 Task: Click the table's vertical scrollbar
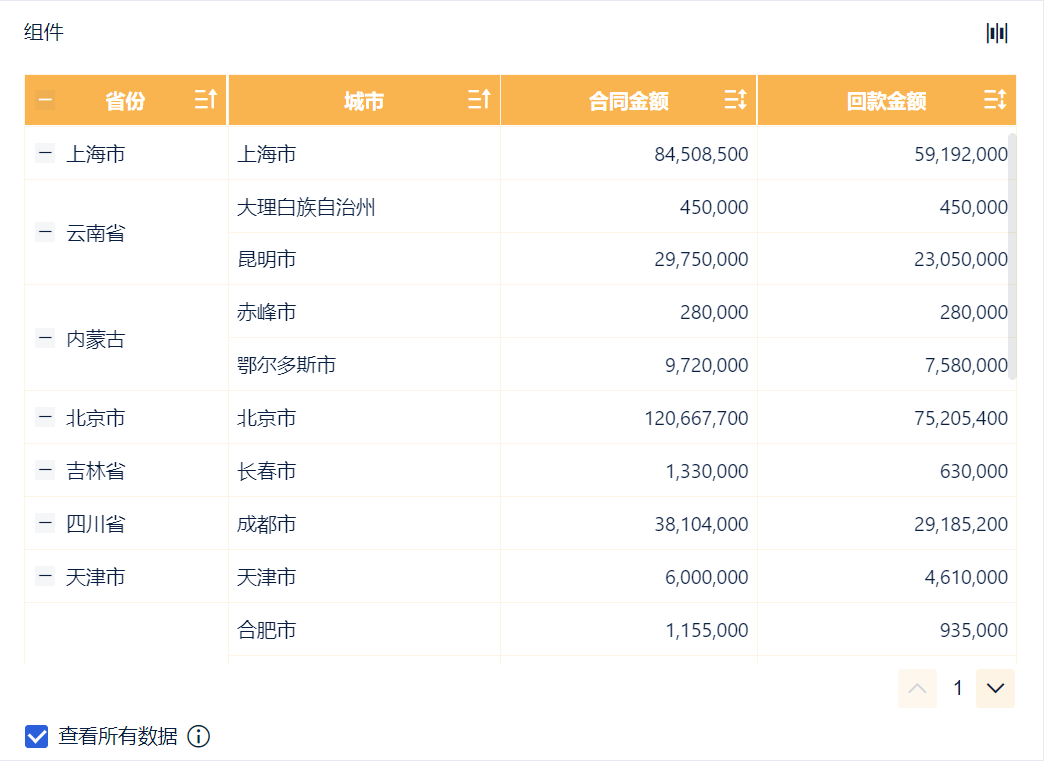pyautogui.click(x=1012, y=256)
